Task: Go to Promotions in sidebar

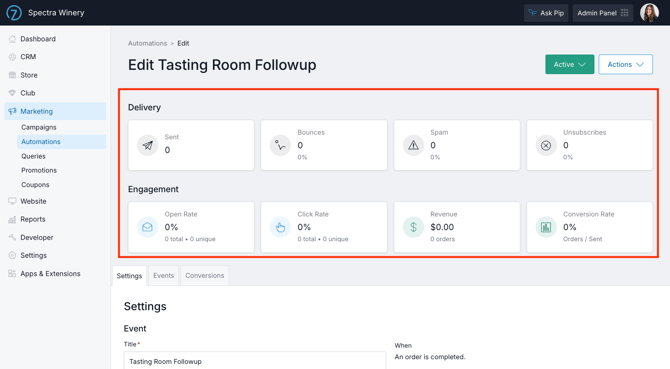Action: [x=39, y=170]
